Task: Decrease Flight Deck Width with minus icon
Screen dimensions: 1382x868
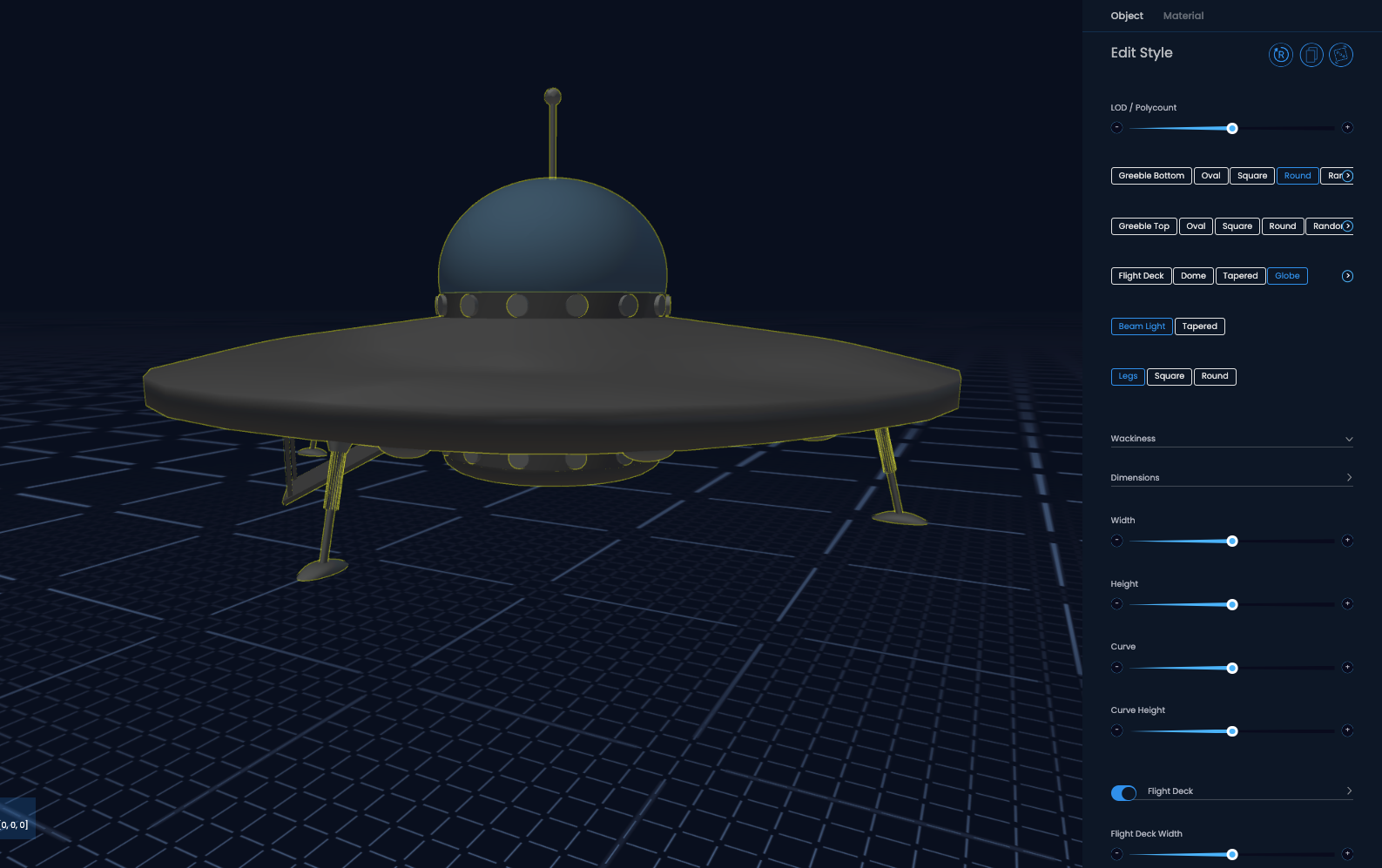Action: [x=1117, y=854]
